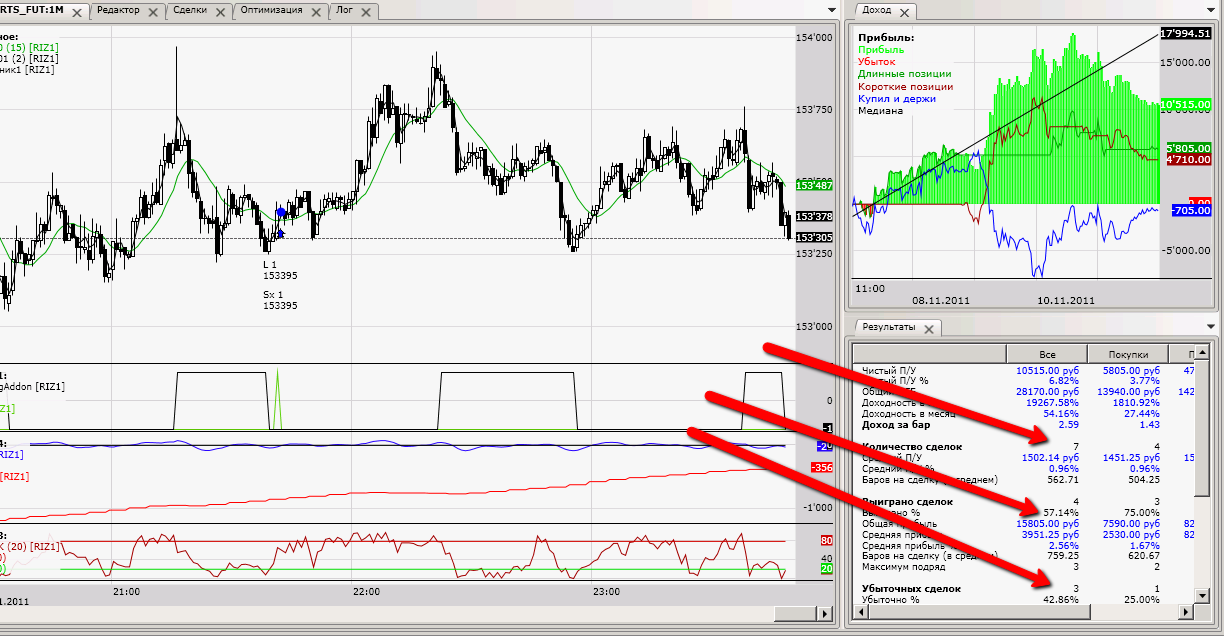Click the blue trade entry marker on chart
Viewport: 1224px width, 636px height.
click(282, 213)
